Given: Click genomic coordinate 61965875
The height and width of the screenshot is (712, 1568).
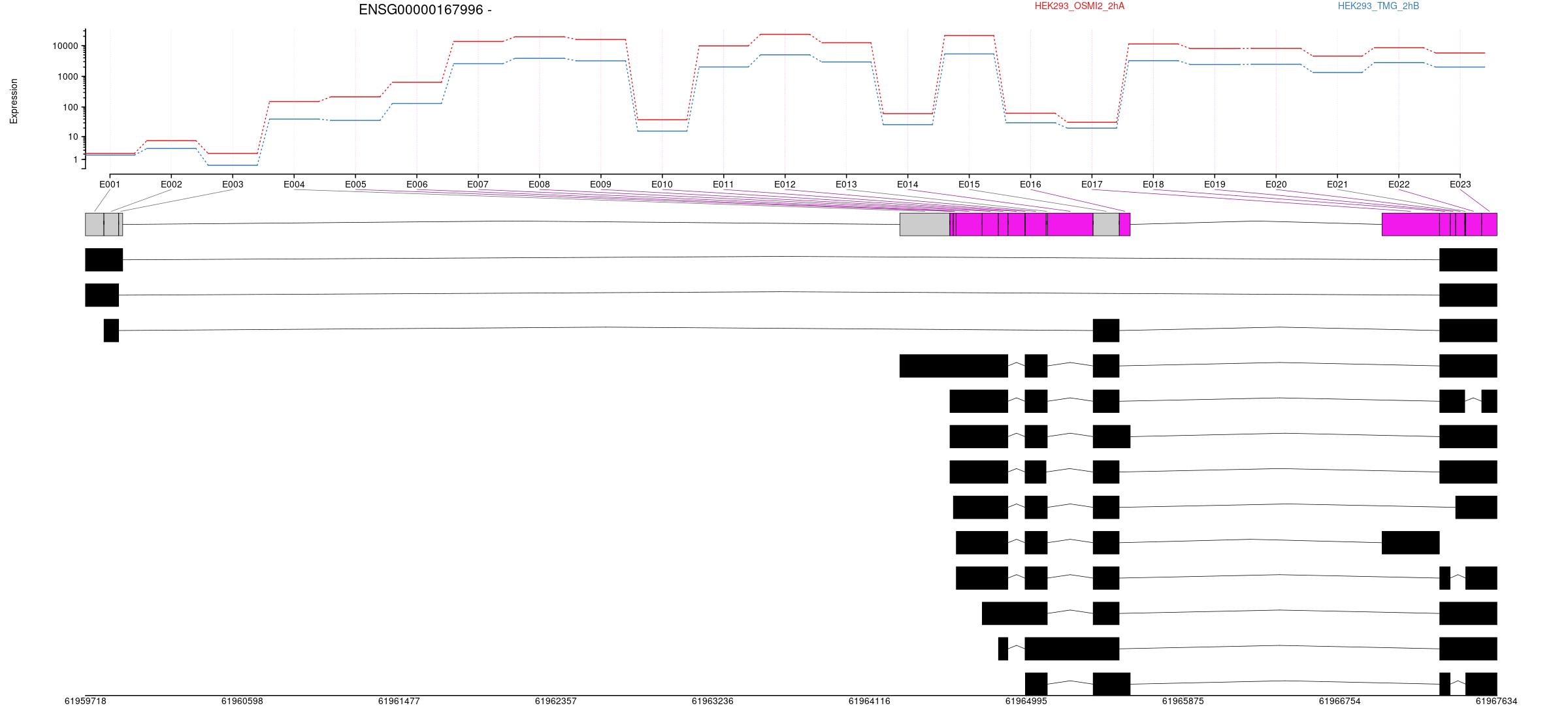Looking at the screenshot, I should click(x=1183, y=701).
